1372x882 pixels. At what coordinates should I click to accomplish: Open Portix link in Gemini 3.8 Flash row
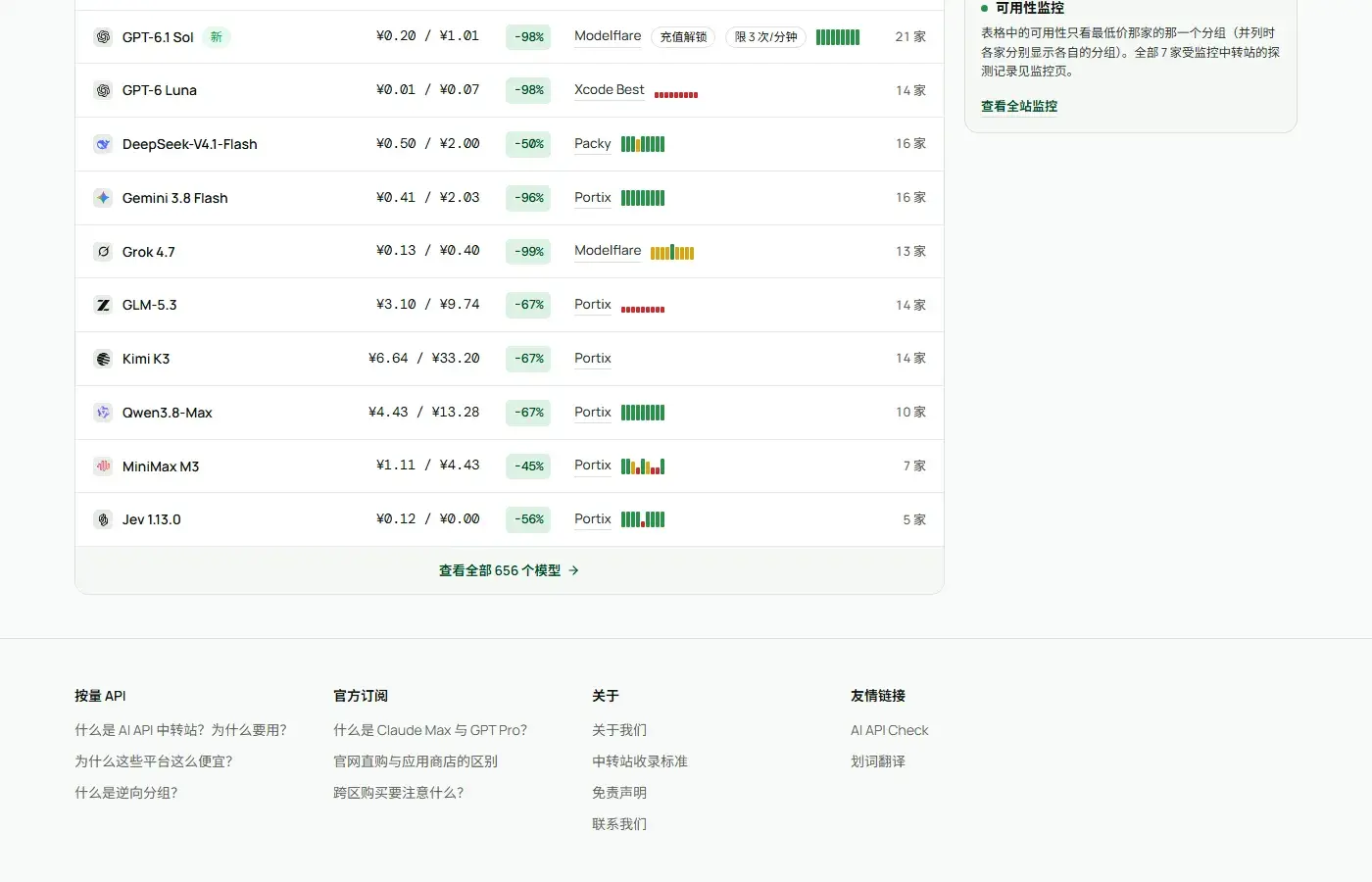coord(593,198)
